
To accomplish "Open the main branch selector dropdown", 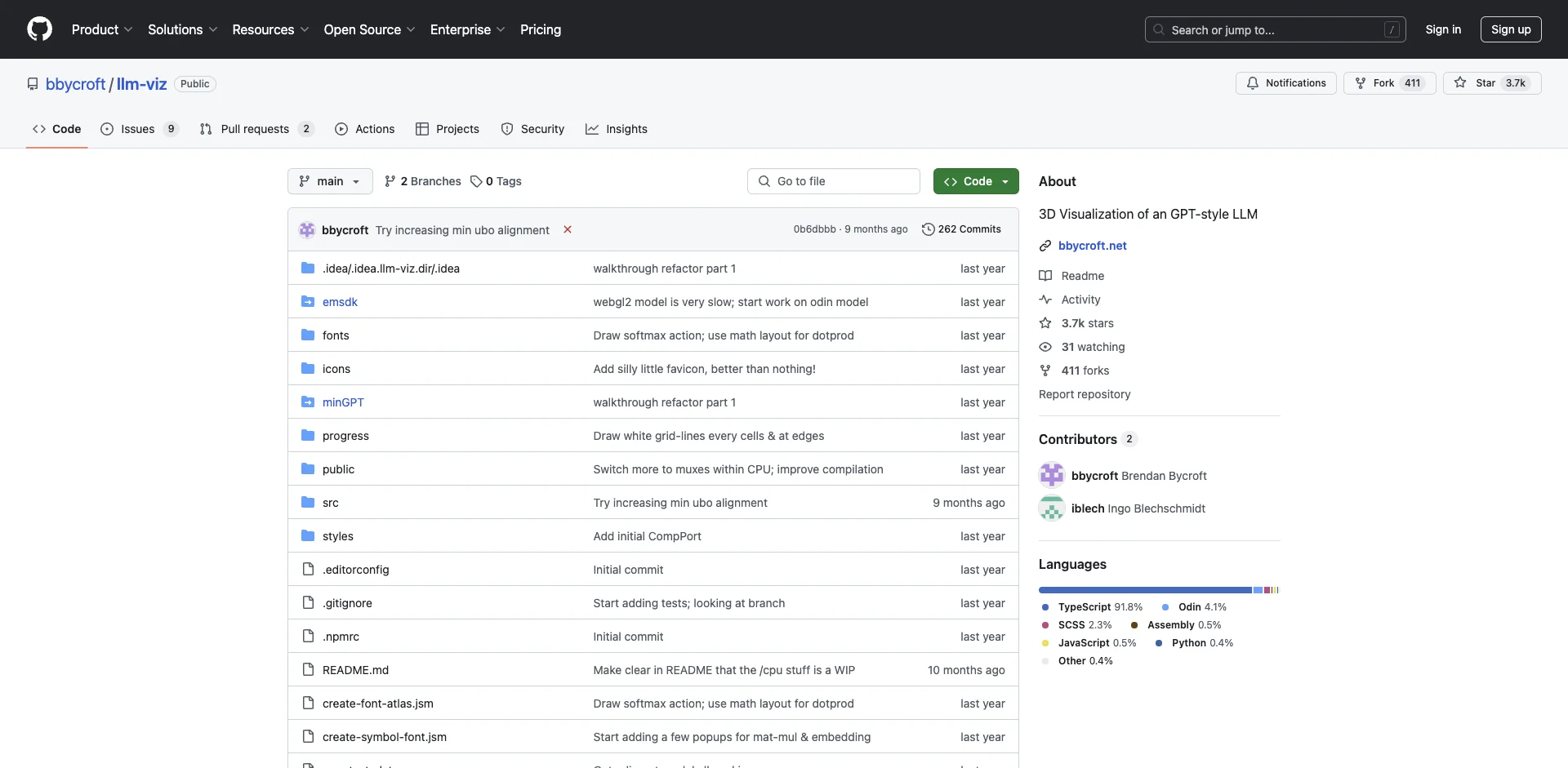I will (x=330, y=181).
